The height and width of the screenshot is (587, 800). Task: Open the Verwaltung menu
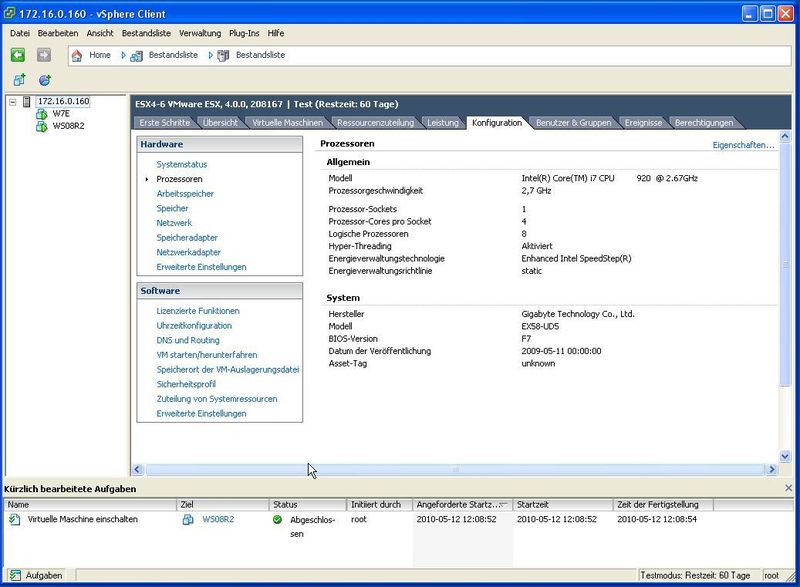tap(200, 33)
